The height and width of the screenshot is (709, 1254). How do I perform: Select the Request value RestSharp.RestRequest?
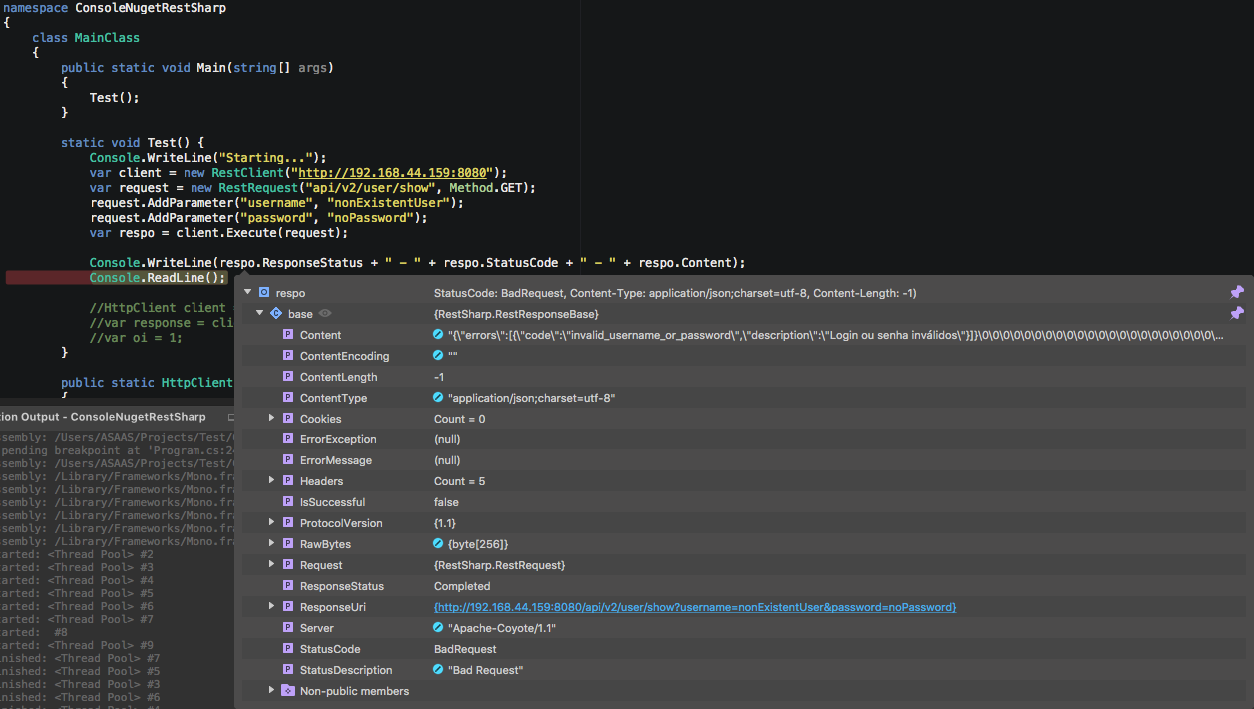tap(499, 565)
